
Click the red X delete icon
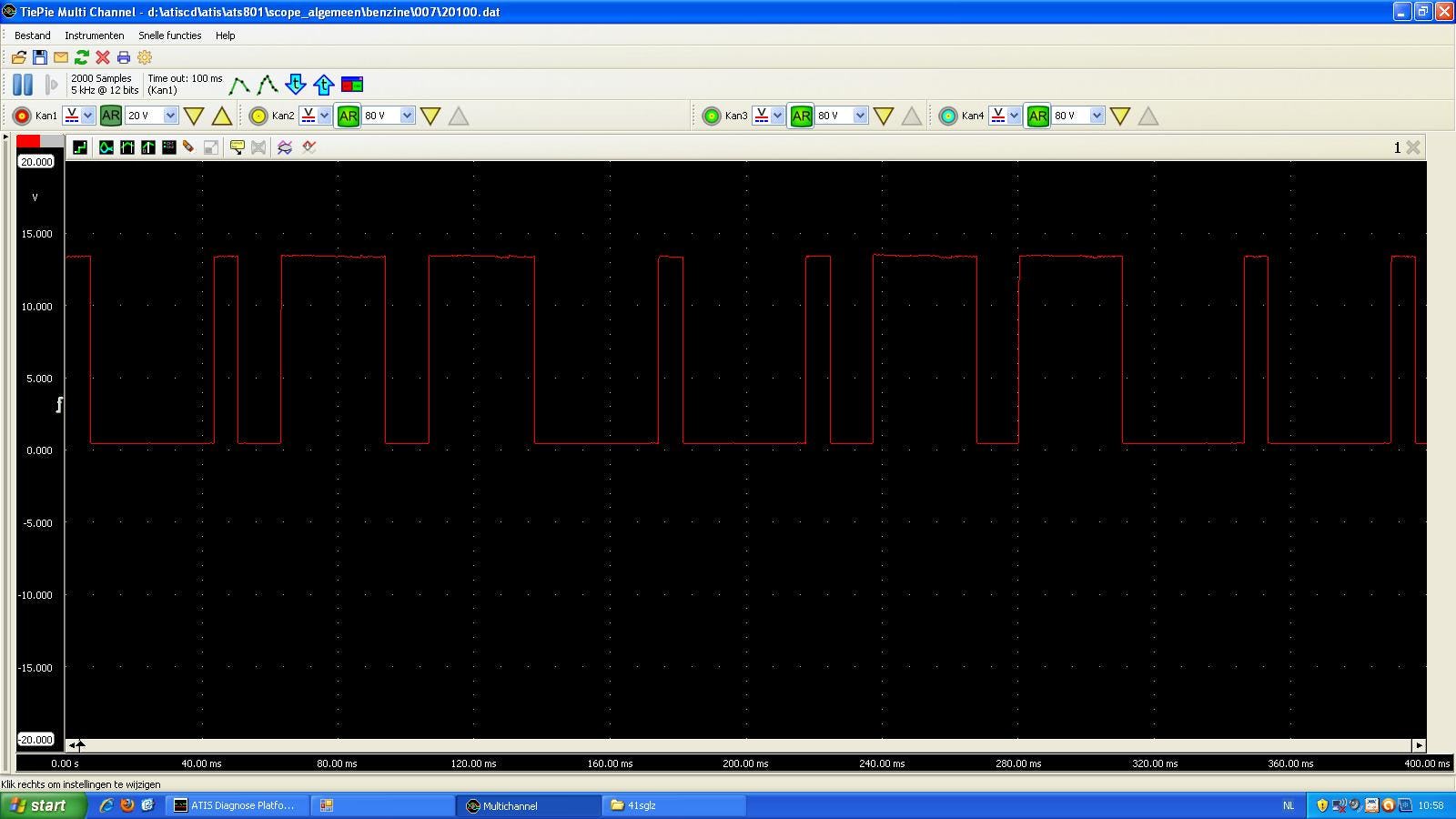pyautogui.click(x=103, y=57)
